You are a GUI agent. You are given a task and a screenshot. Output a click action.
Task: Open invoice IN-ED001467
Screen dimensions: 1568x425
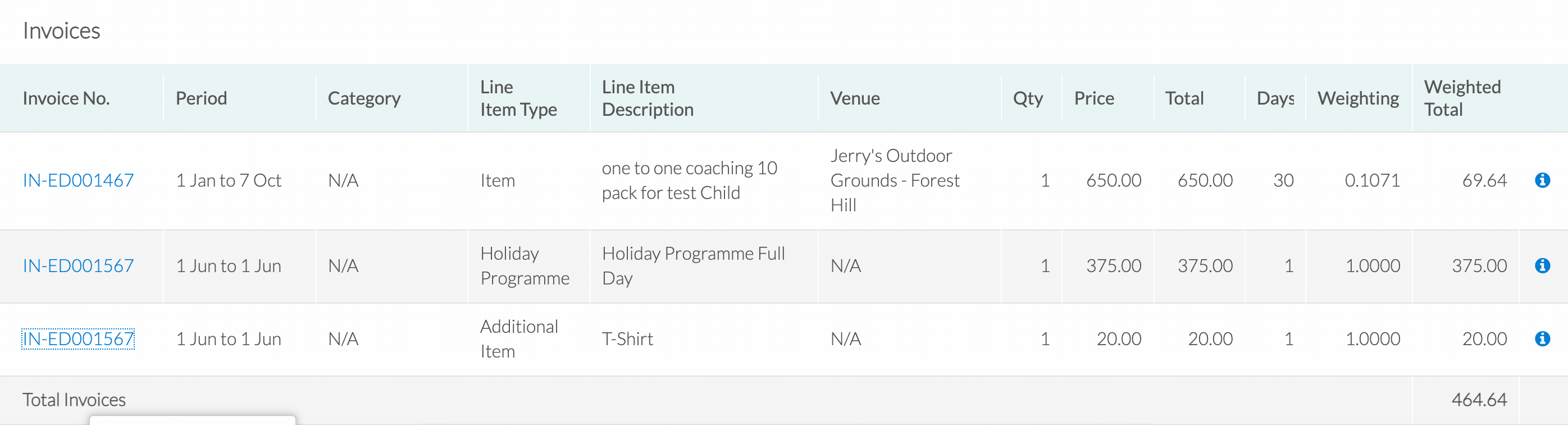tap(78, 180)
